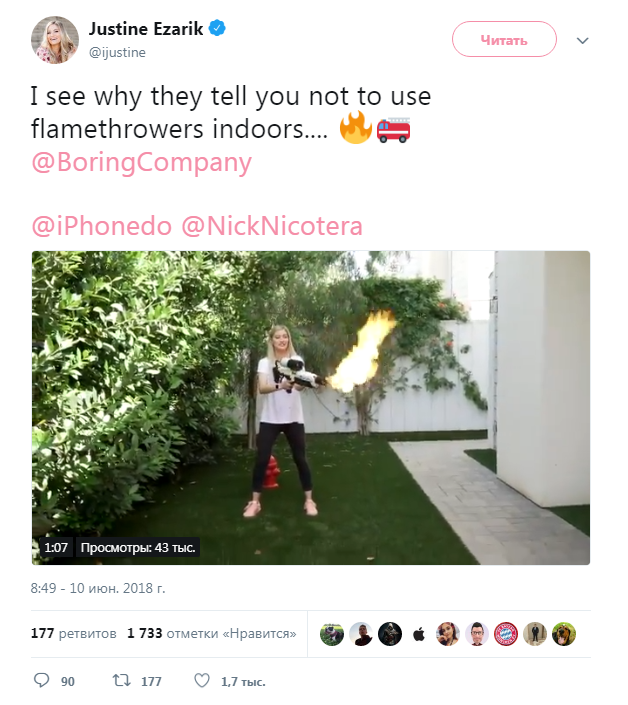Click the first liker avatar
The height and width of the screenshot is (705, 628).
click(332, 634)
